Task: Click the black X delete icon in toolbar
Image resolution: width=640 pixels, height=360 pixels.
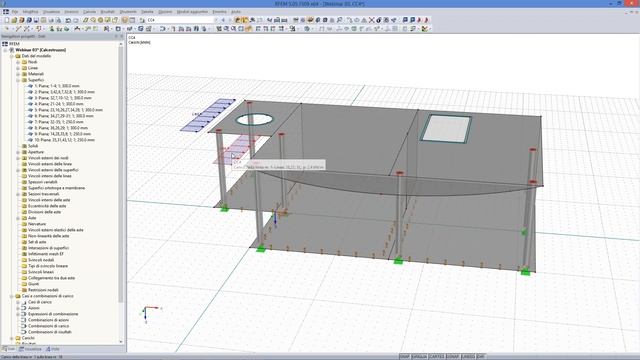Action: point(371,20)
